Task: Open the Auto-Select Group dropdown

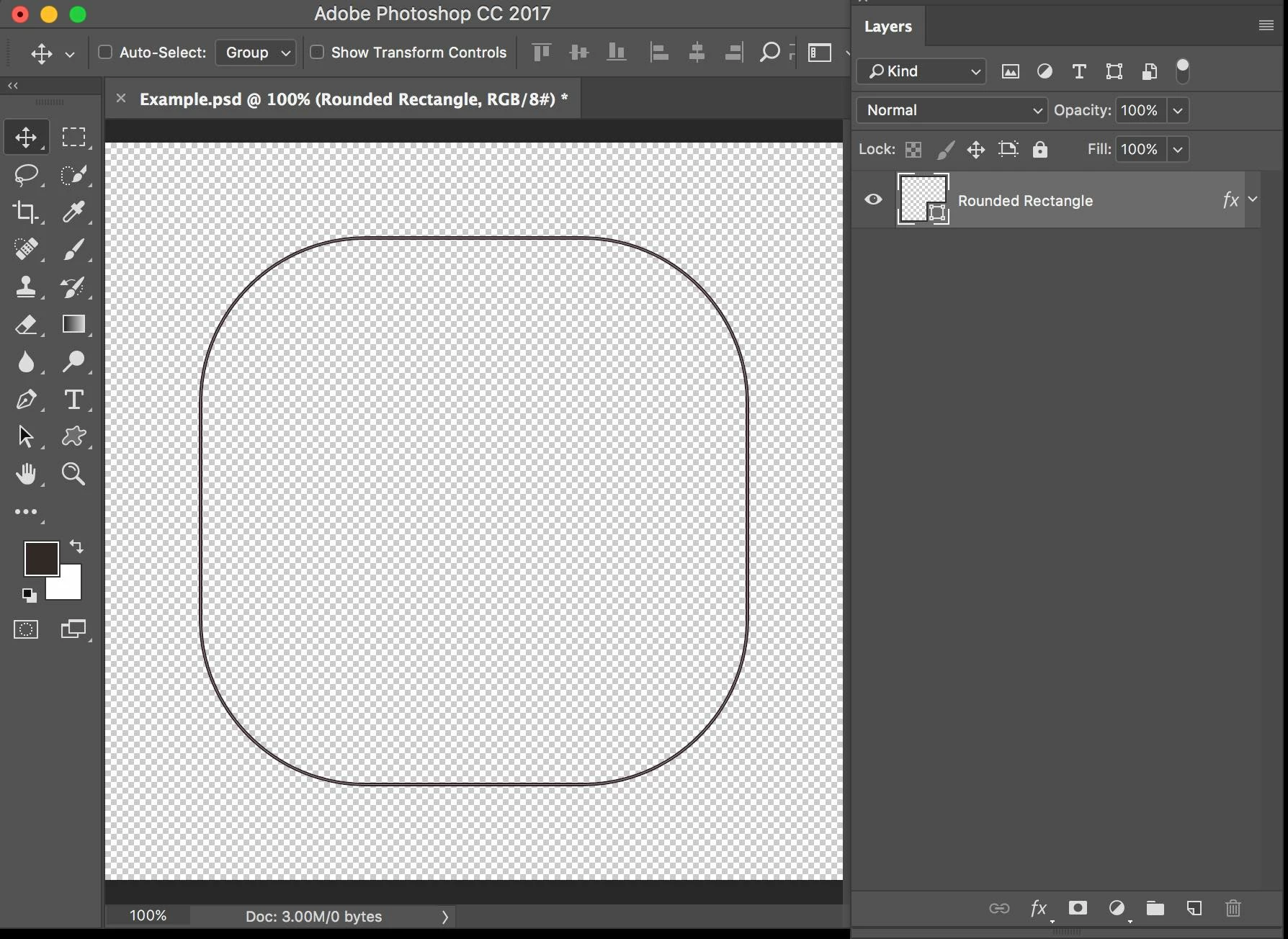Action: tap(256, 53)
